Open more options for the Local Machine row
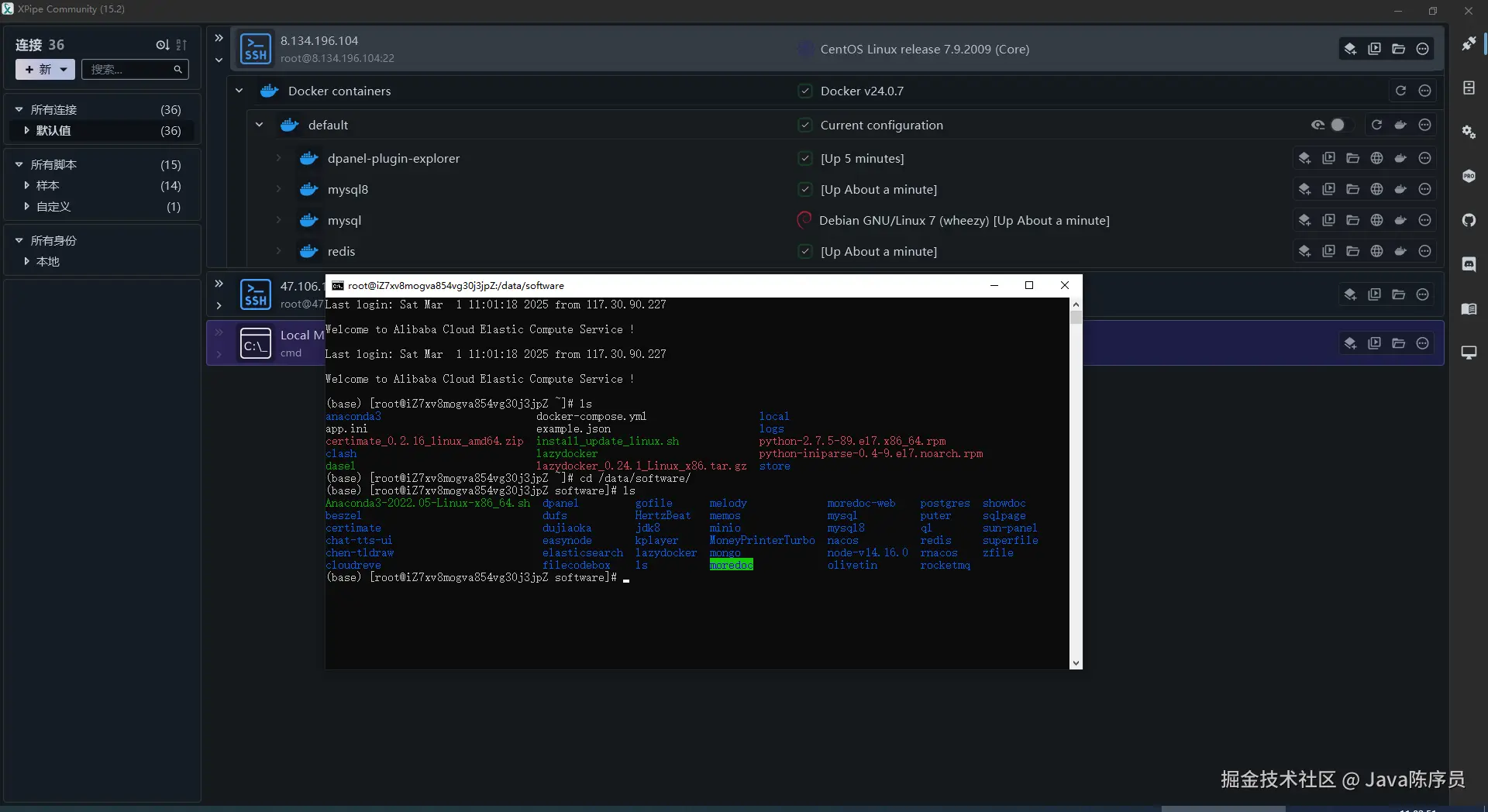The height and width of the screenshot is (812, 1488). tap(1422, 343)
